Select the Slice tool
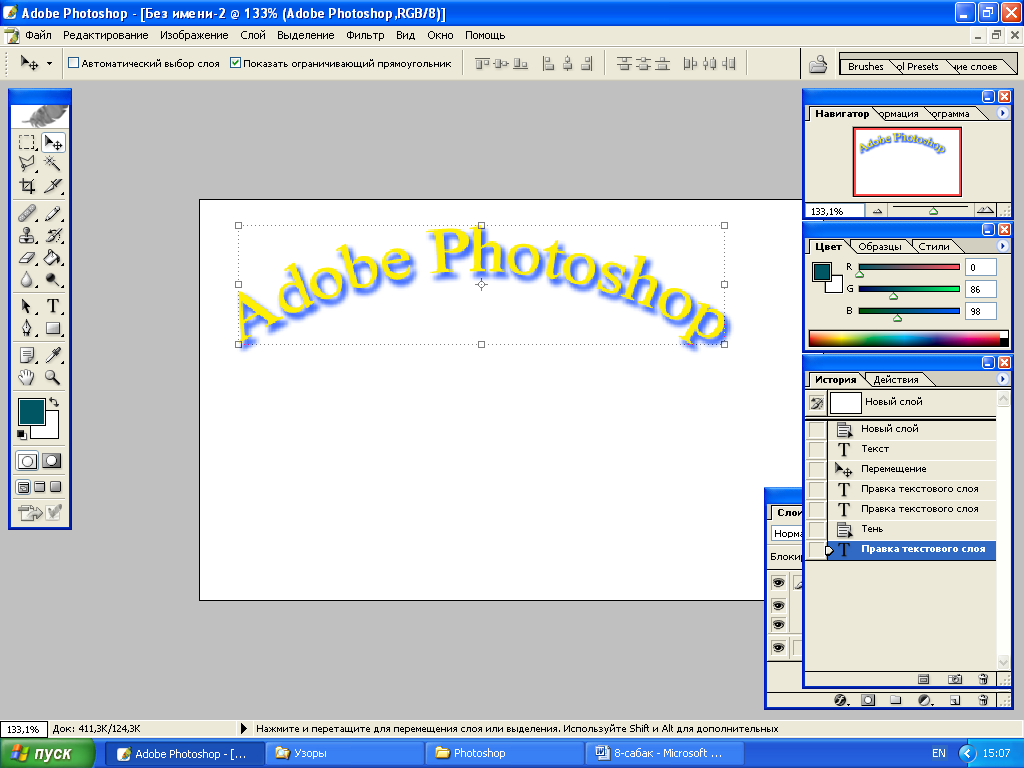Screen dimensions: 1024x768 pos(53,185)
